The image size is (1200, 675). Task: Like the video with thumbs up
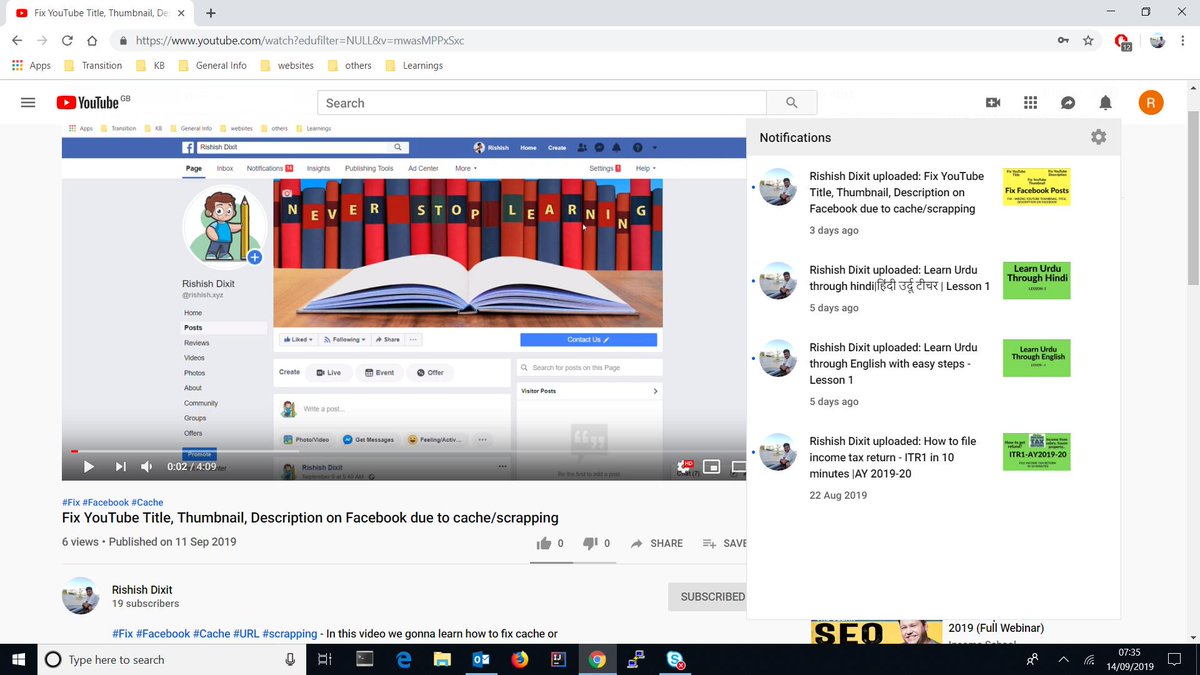click(x=544, y=543)
